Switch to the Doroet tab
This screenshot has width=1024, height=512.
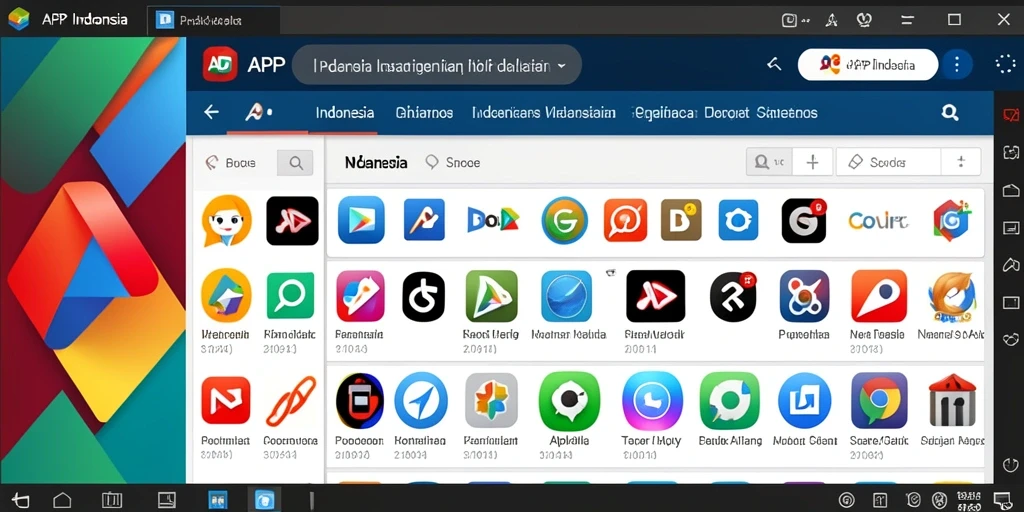[x=726, y=112]
